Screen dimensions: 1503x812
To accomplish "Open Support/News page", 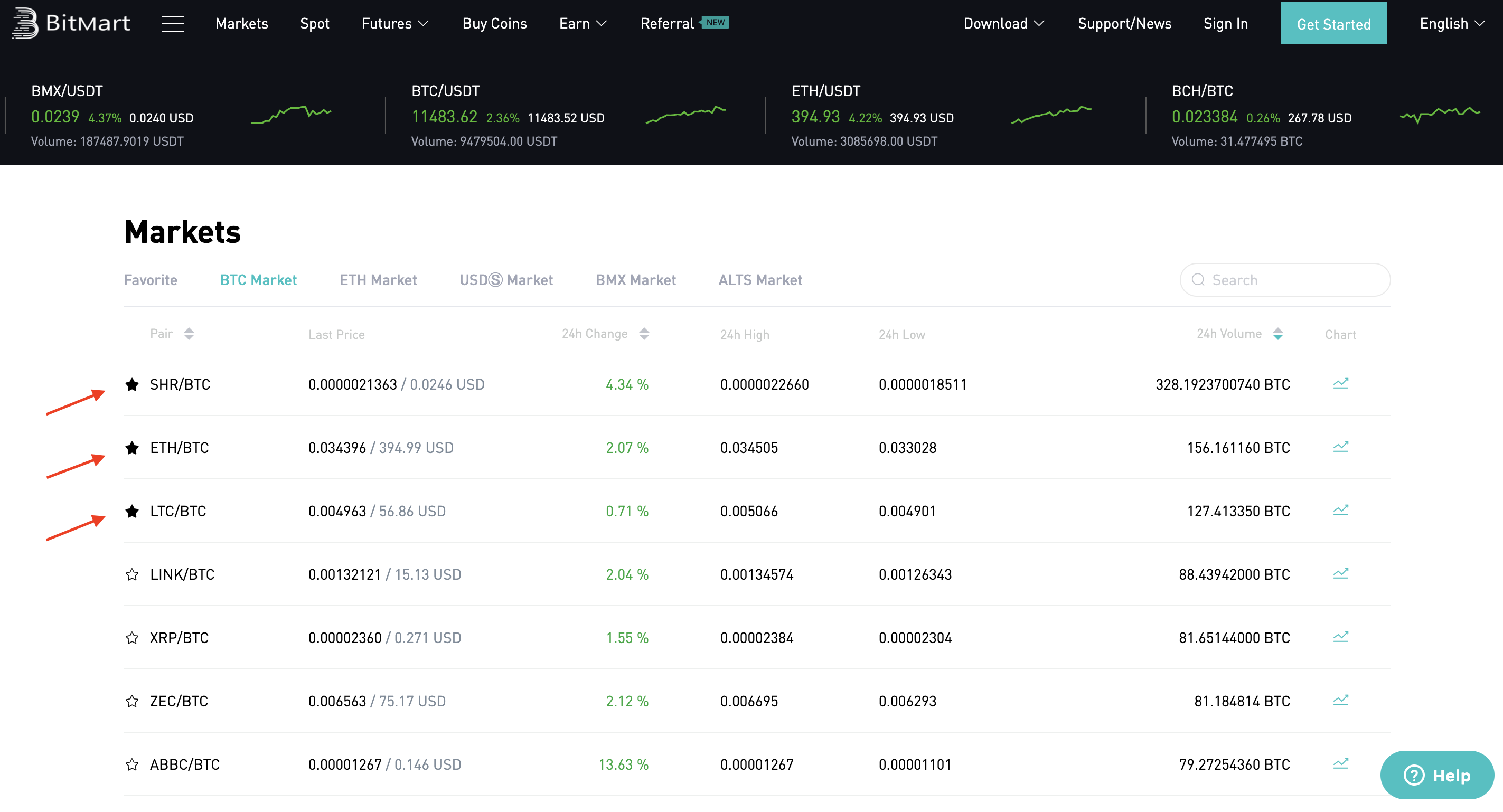I will pos(1124,23).
